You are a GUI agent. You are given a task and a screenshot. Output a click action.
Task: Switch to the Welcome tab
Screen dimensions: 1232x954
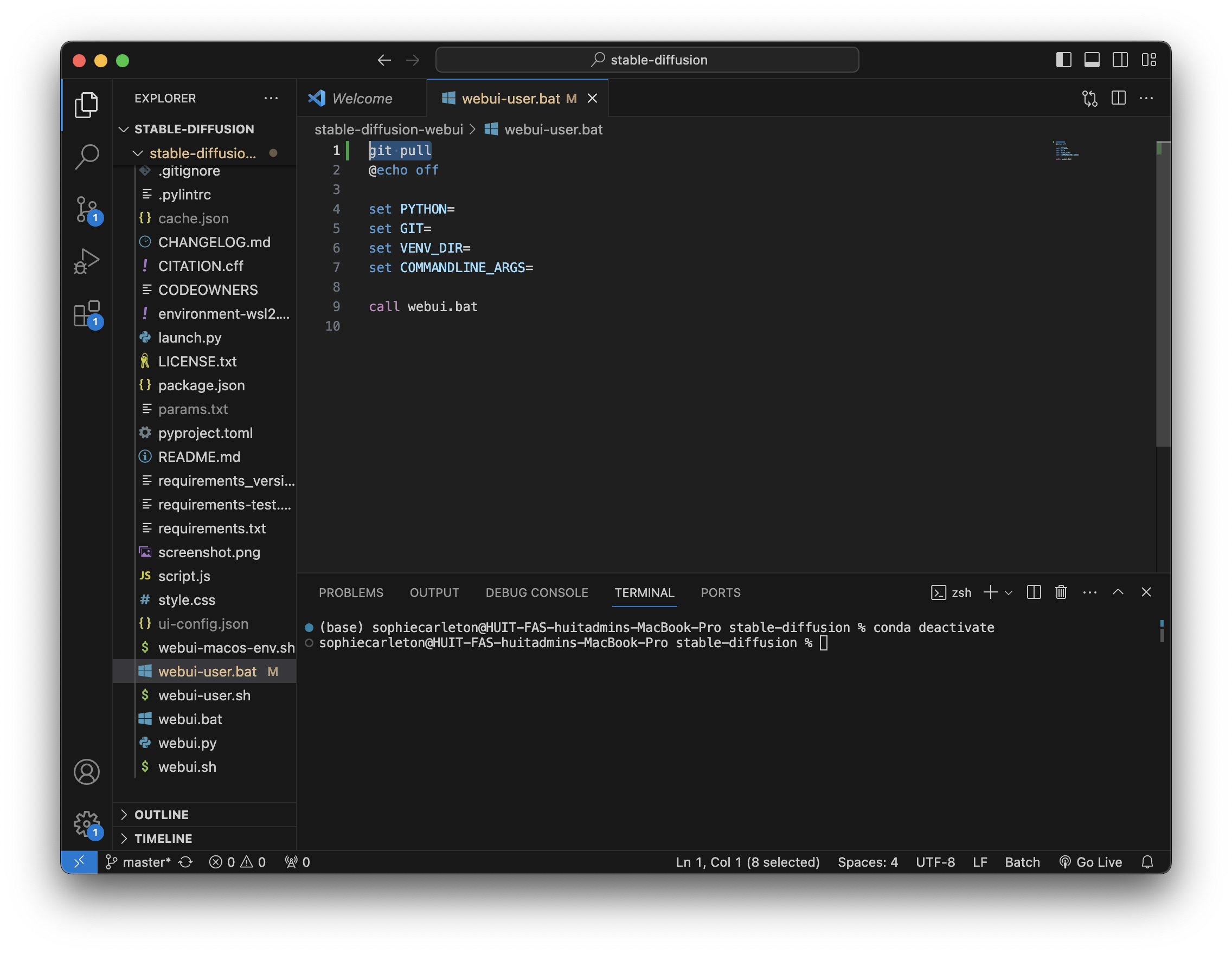coord(362,99)
